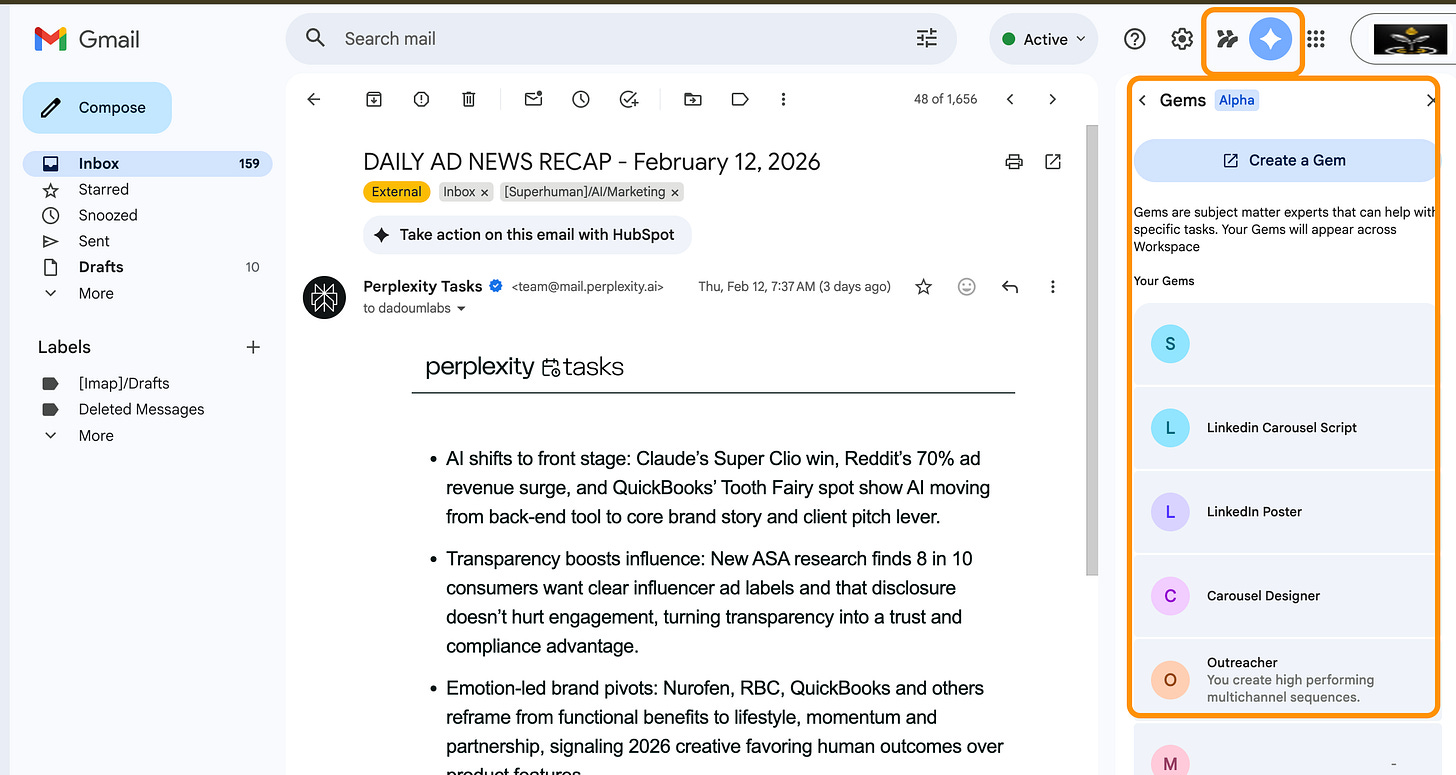Viewport: 1456px width, 775px height.
Task: Go to the older email arrow
Action: (x=1052, y=99)
